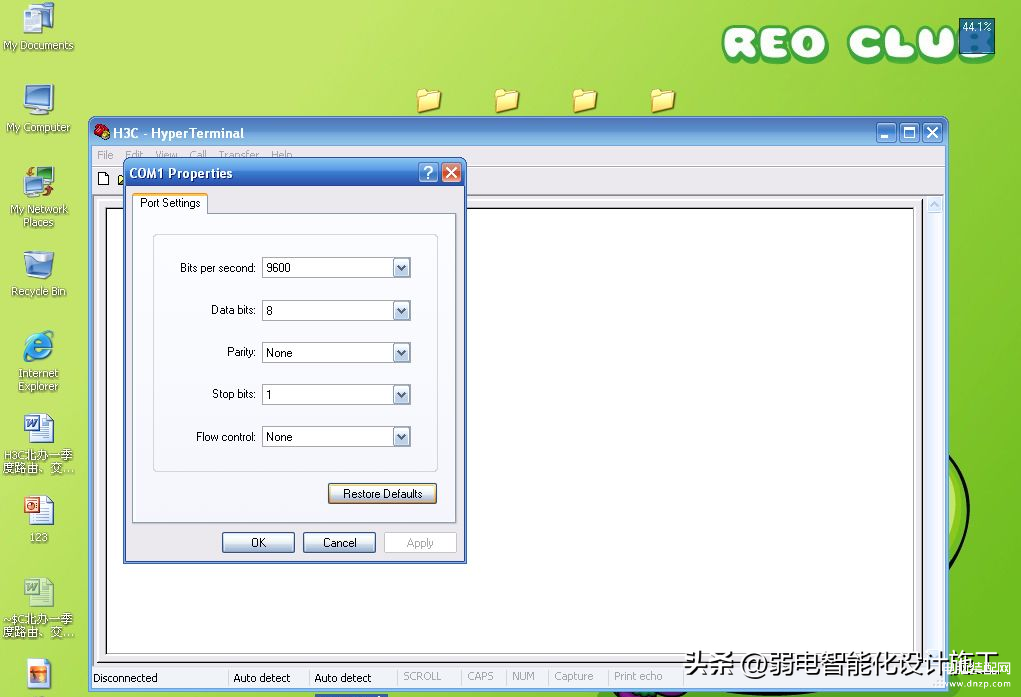The image size is (1021, 697).
Task: Click the Disconnected status bar entry
Action: (x=126, y=677)
